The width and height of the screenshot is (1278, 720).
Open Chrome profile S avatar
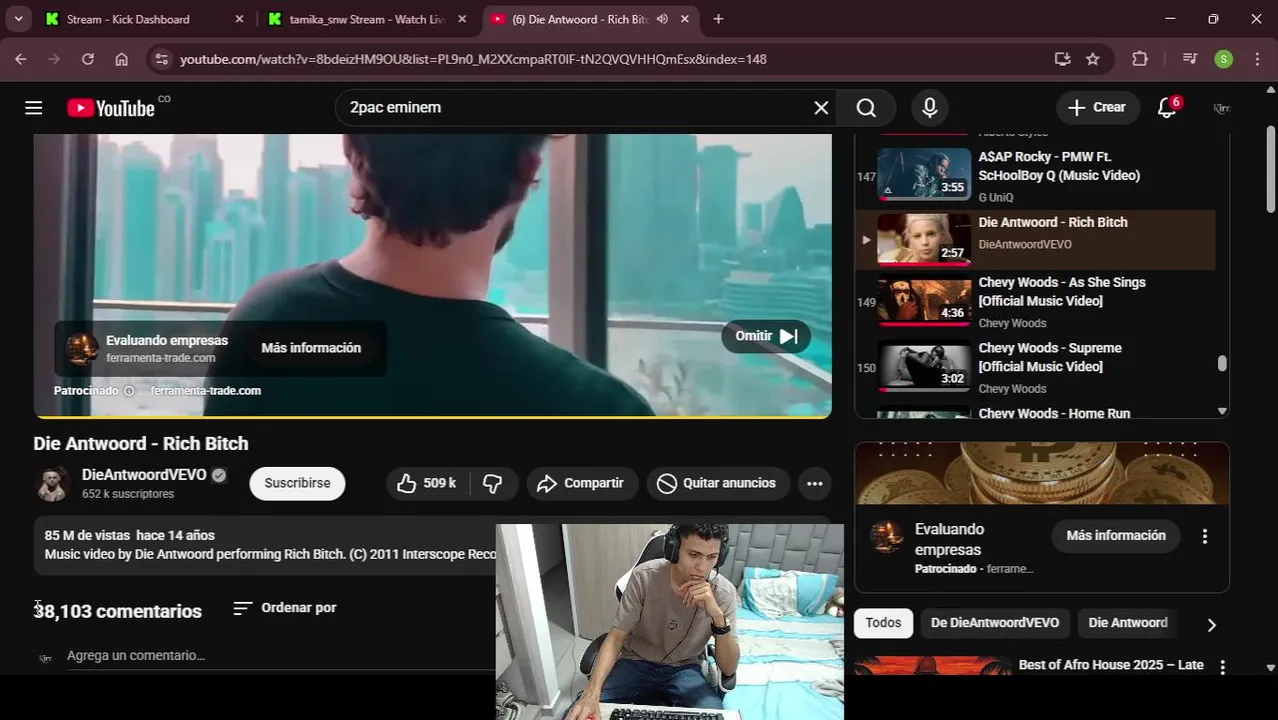(x=1224, y=59)
